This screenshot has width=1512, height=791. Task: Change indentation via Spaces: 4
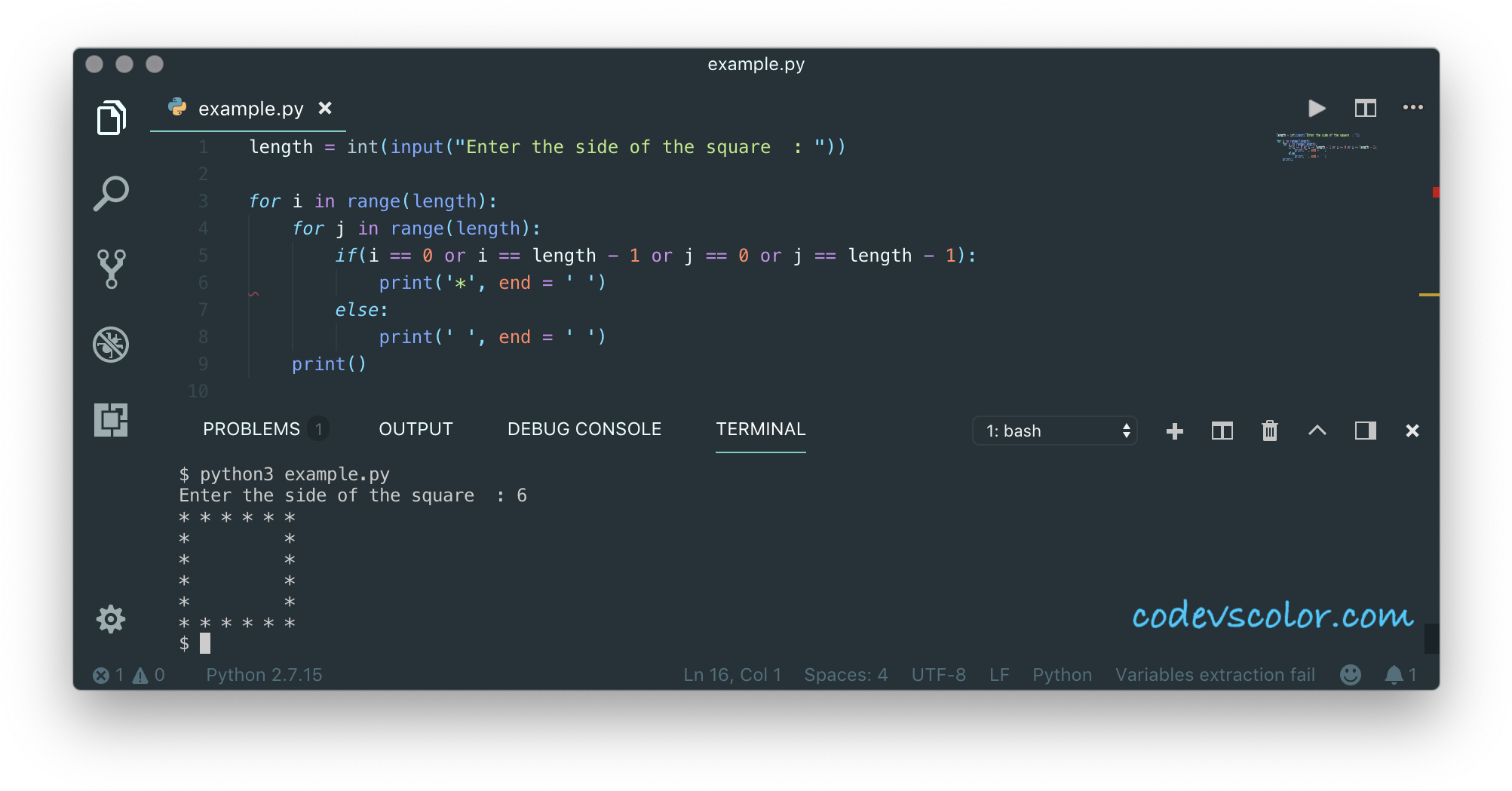[846, 675]
